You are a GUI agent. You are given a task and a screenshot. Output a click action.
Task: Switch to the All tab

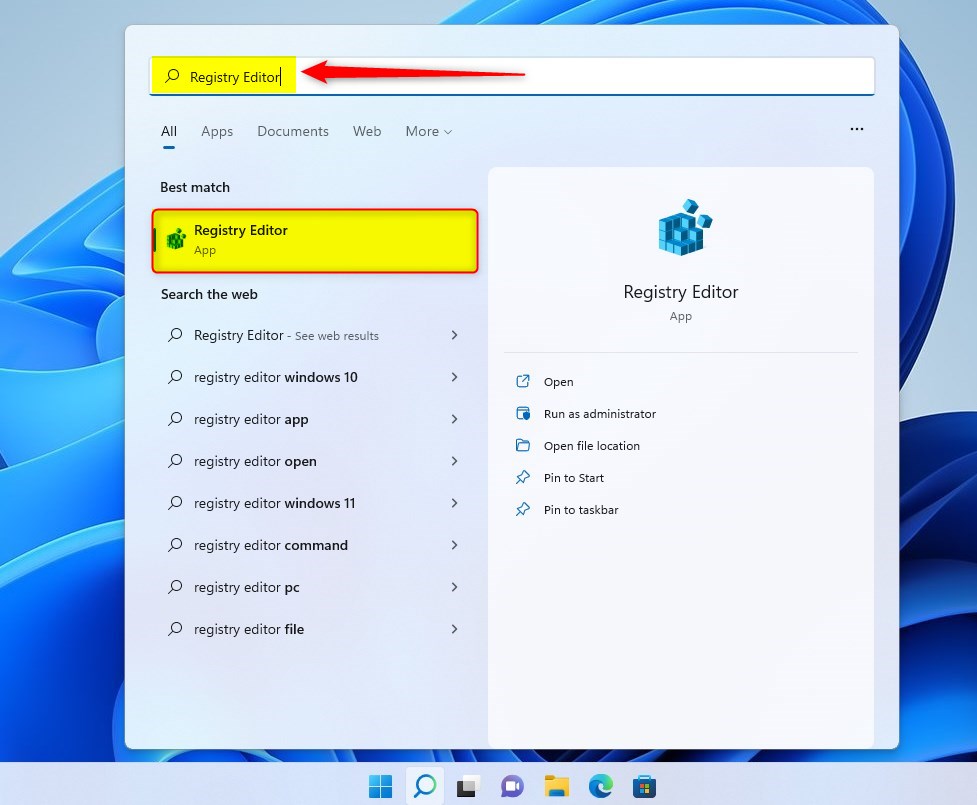pos(169,131)
